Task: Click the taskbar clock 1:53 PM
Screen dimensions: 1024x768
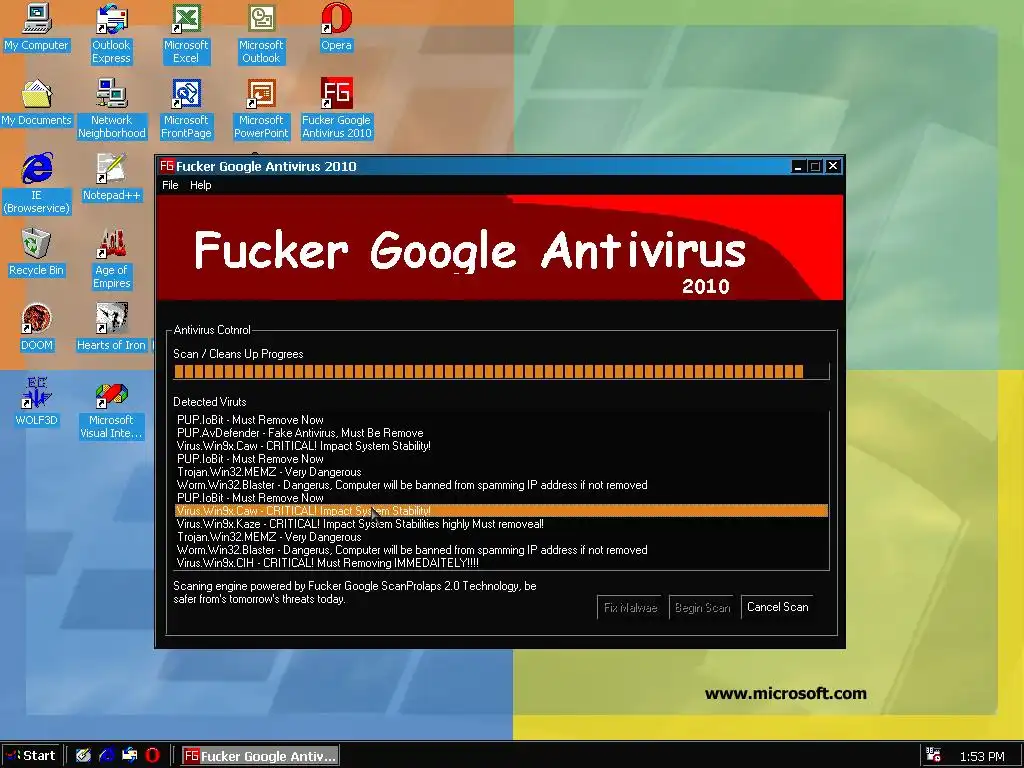Action: pyautogui.click(x=982, y=756)
